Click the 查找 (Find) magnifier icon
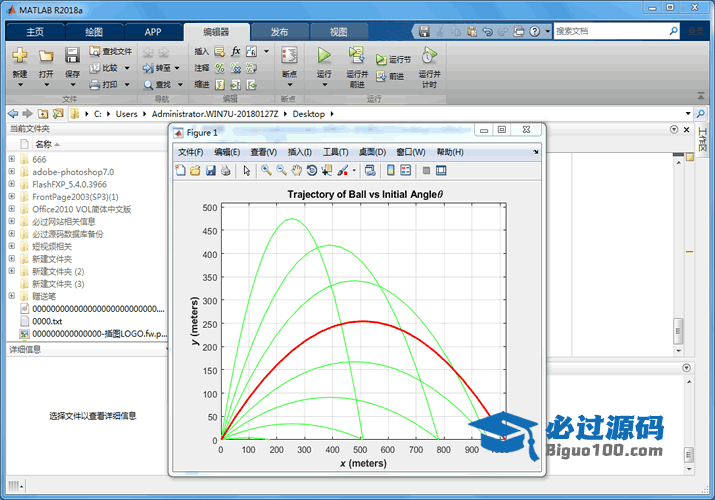This screenshot has height=500, width=715. pyautogui.click(x=149, y=85)
